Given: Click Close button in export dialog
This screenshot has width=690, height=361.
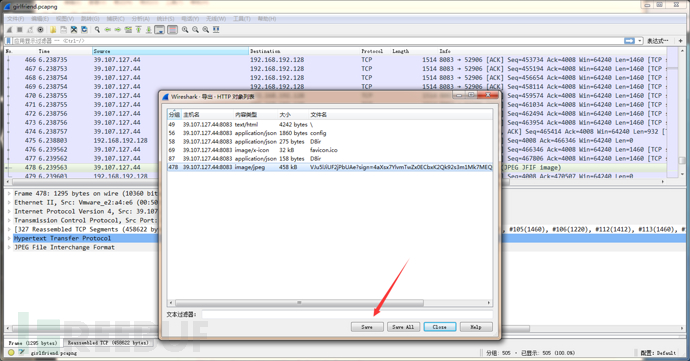Looking at the screenshot, I should click(440, 327).
